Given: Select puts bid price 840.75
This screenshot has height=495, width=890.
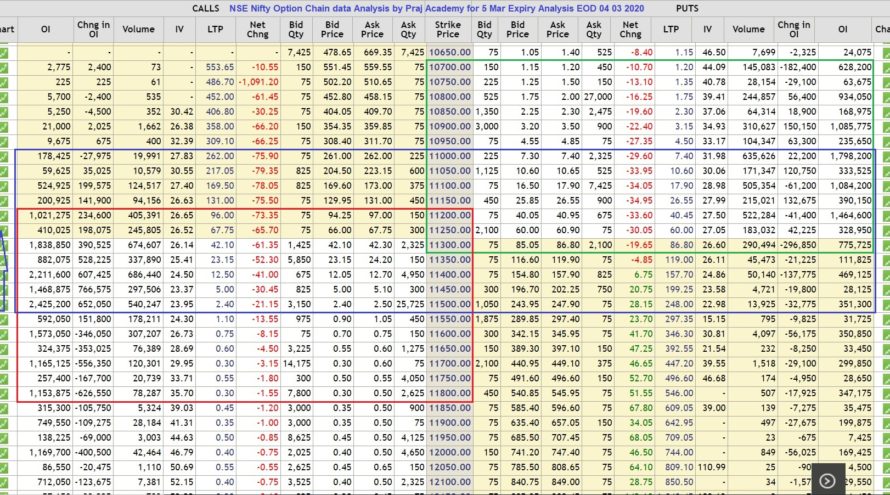Looking at the screenshot, I should click(x=525, y=482).
